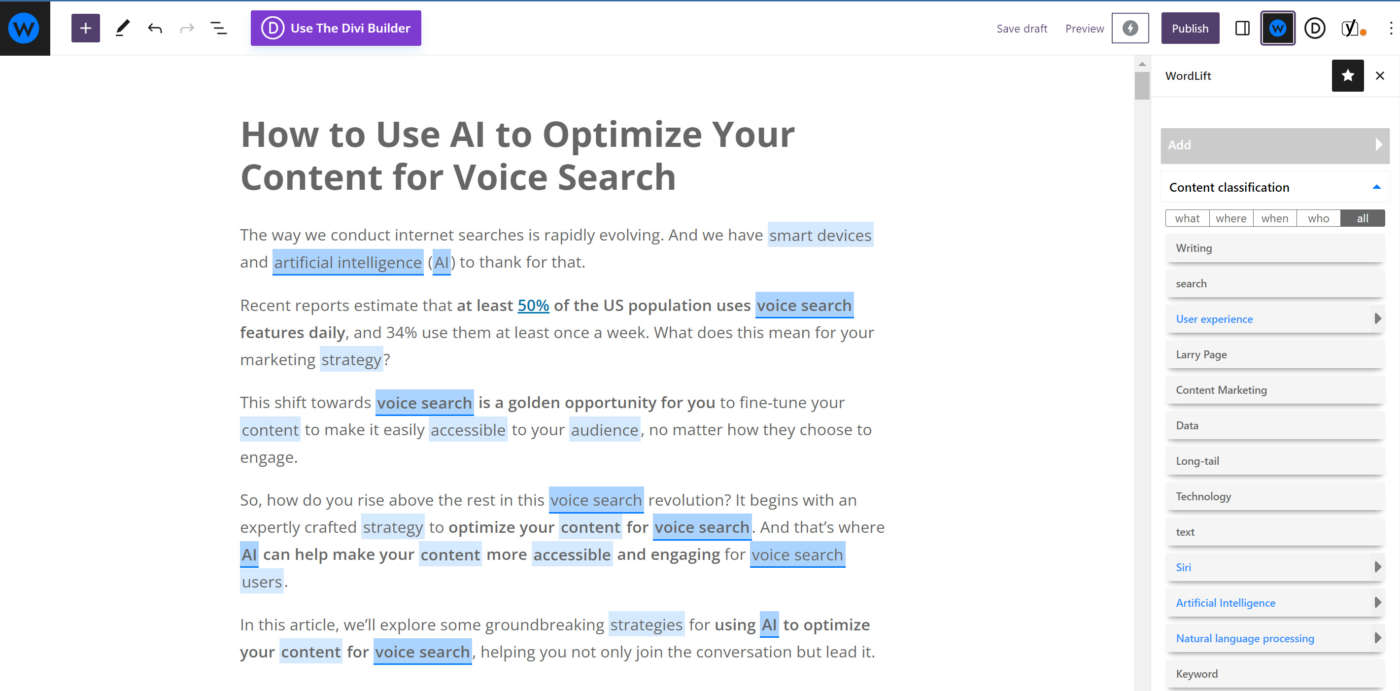Open the block inserter plus button

(x=85, y=28)
